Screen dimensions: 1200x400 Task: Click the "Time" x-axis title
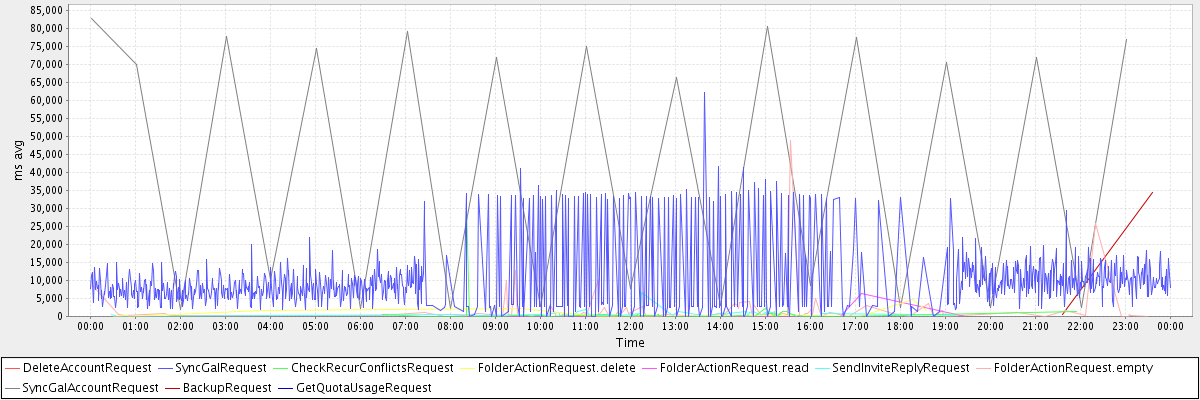tap(630, 343)
